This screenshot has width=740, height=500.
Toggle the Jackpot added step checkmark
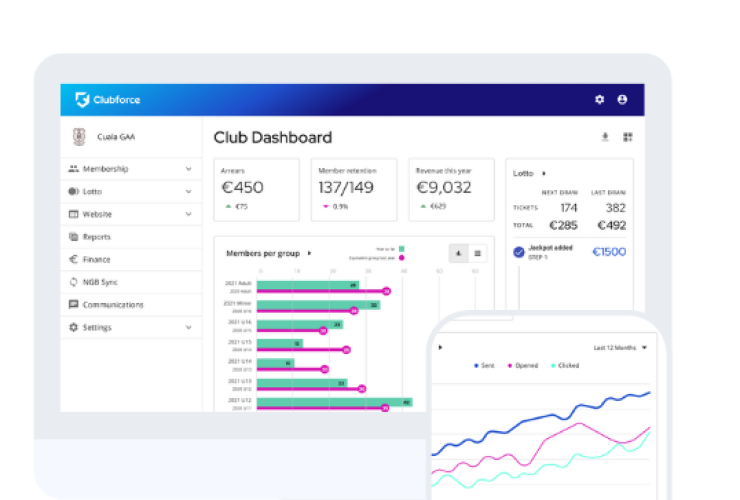pyautogui.click(x=518, y=252)
